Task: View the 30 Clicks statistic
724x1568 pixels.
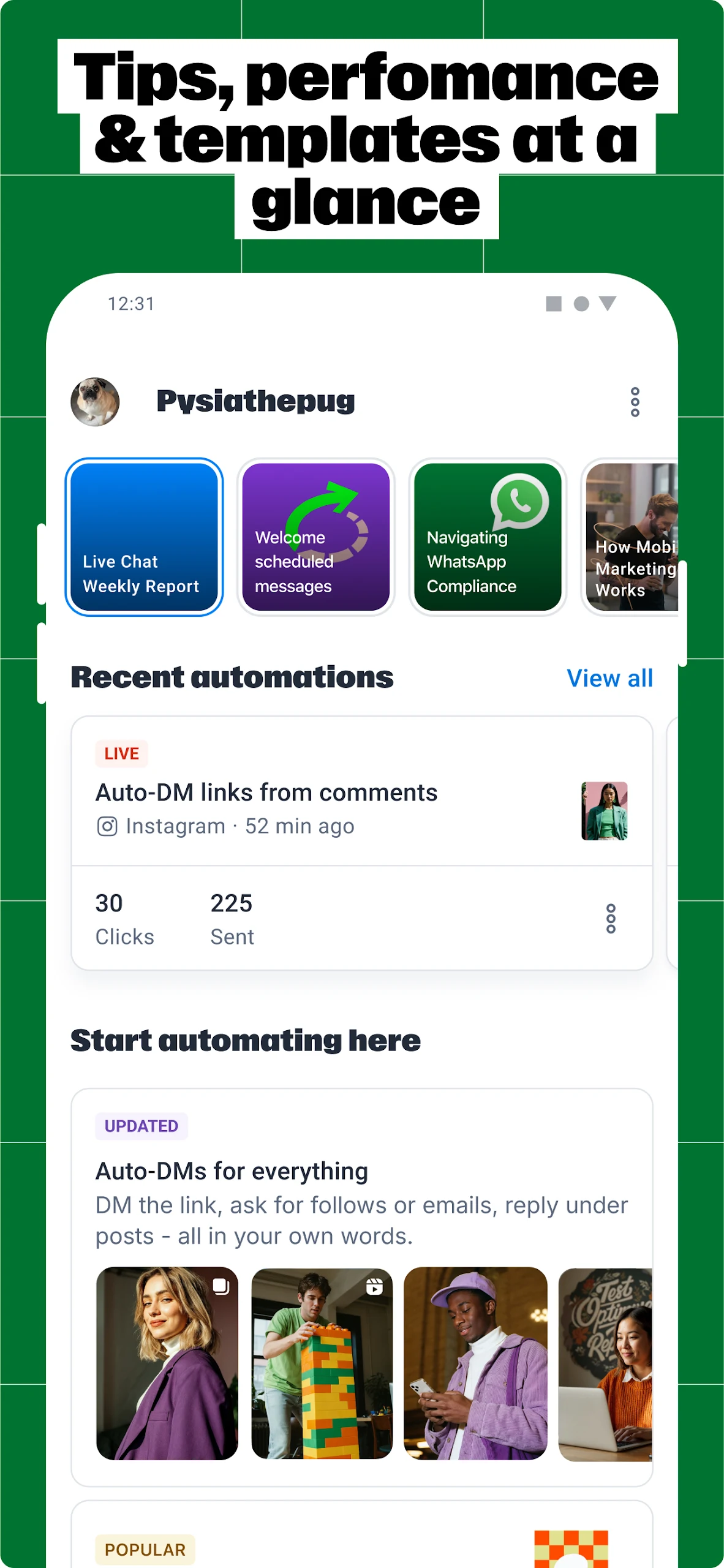Action: [124, 919]
